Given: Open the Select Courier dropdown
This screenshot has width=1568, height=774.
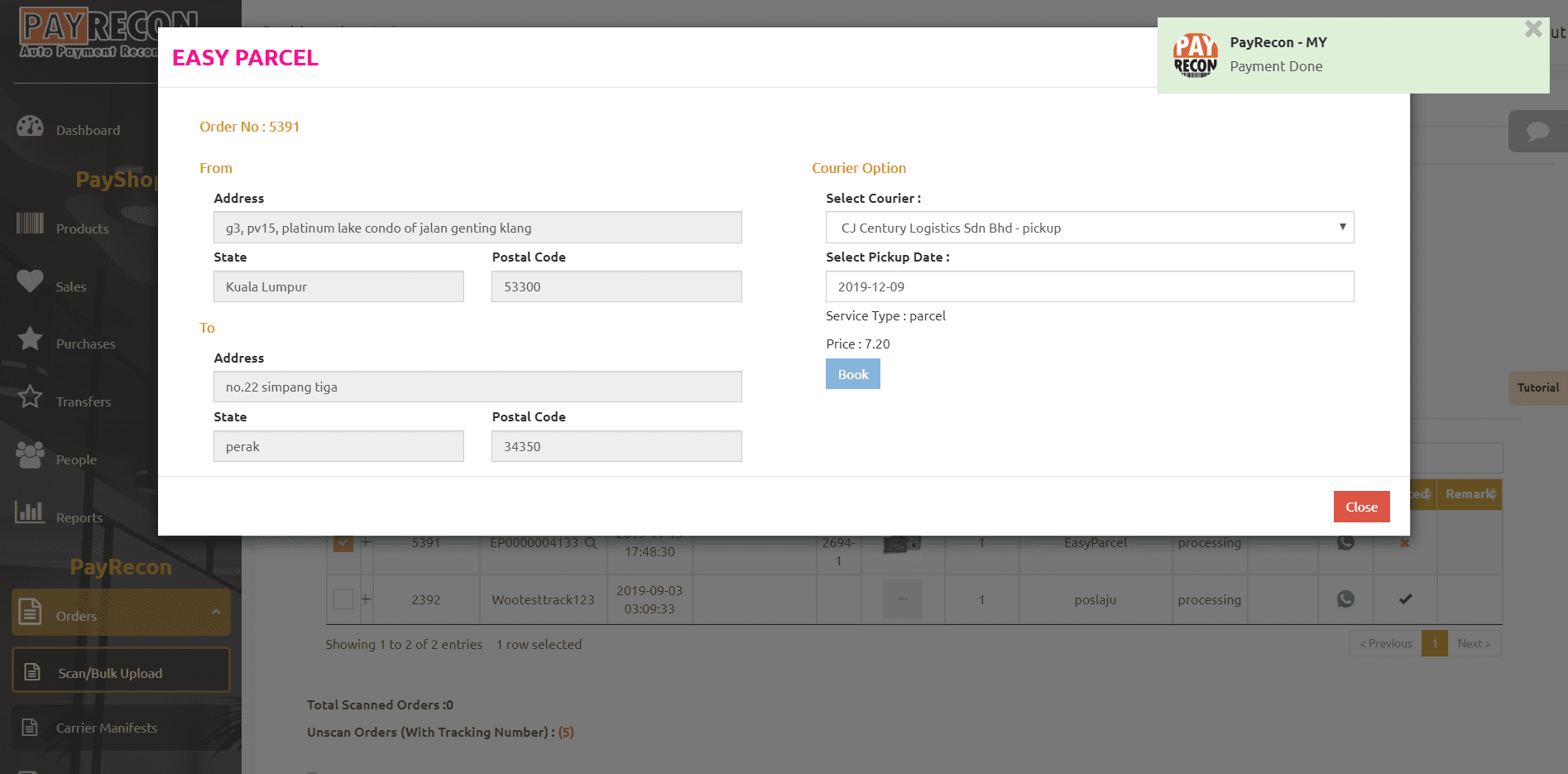Looking at the screenshot, I should (x=1090, y=228).
